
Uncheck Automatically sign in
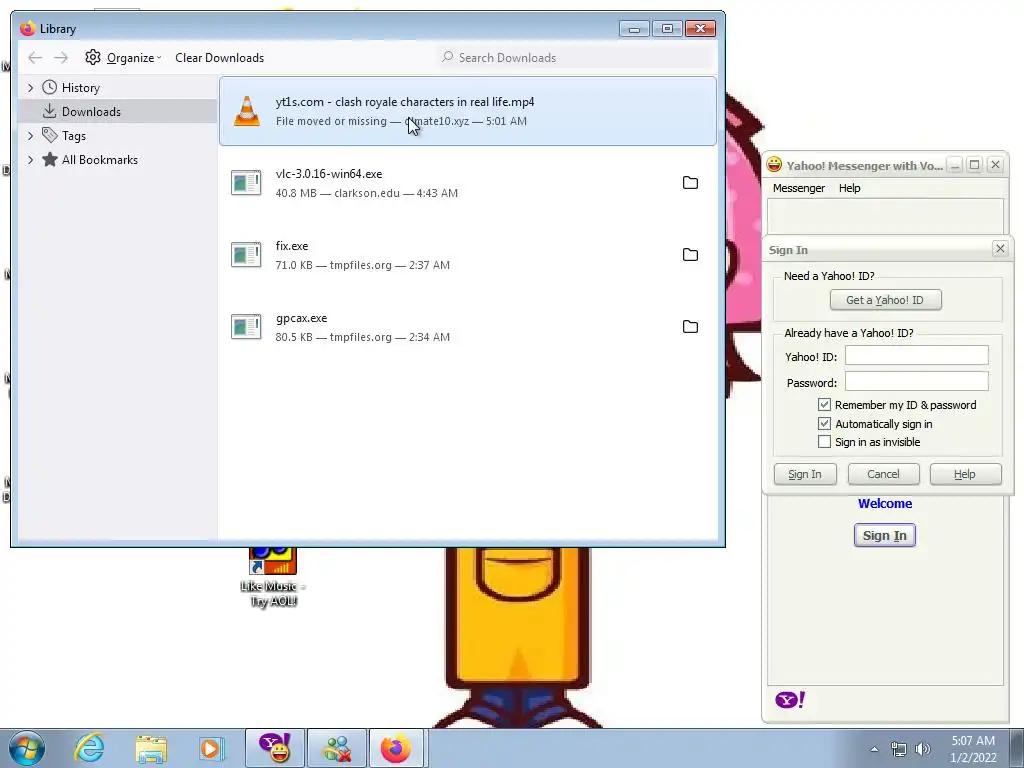click(x=824, y=424)
